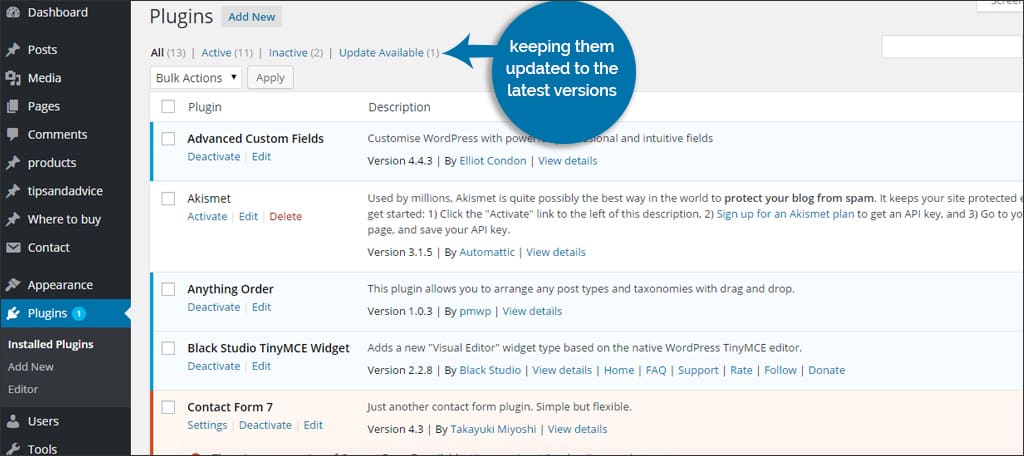Open the Appearance paintbrush icon
The width and height of the screenshot is (1024, 456).
point(12,285)
